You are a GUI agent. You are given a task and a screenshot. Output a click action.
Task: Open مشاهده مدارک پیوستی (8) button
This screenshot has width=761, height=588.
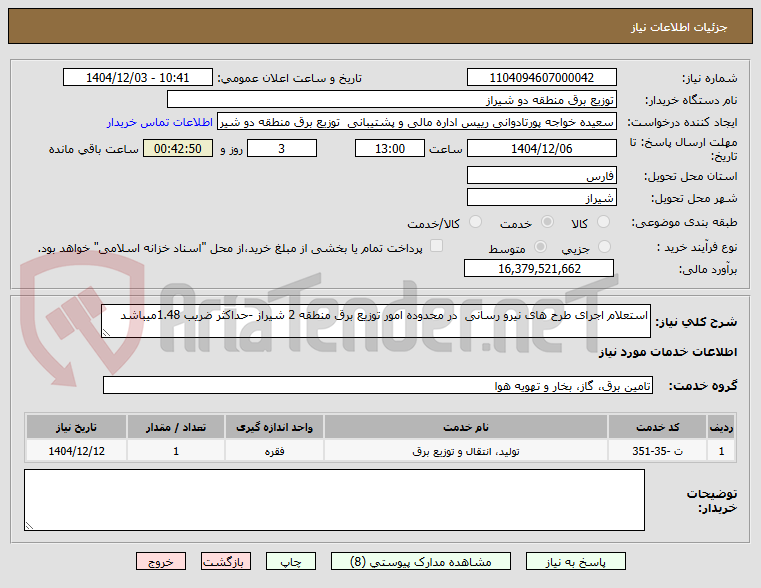421,561
